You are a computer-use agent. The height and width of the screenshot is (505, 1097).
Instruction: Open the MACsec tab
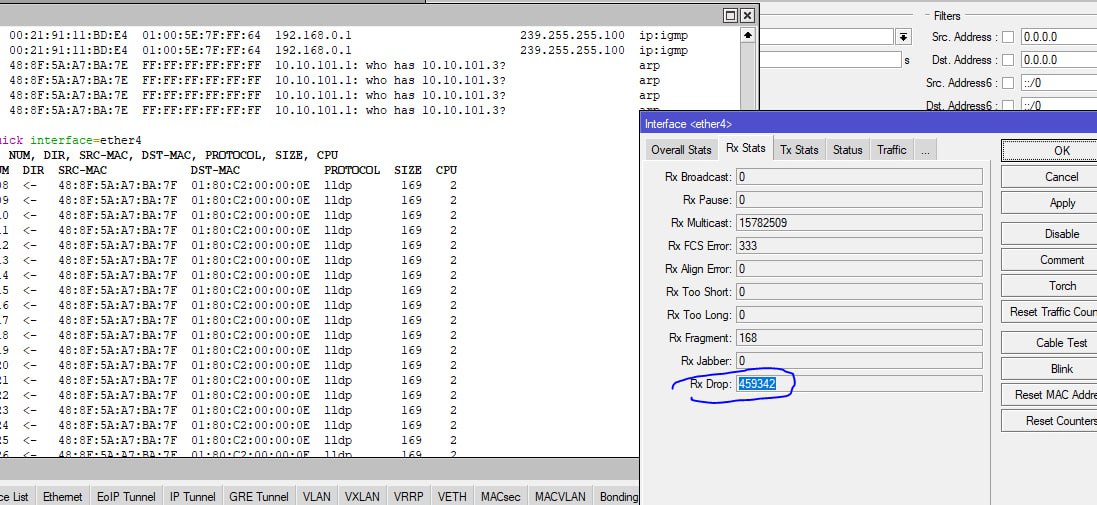click(500, 497)
